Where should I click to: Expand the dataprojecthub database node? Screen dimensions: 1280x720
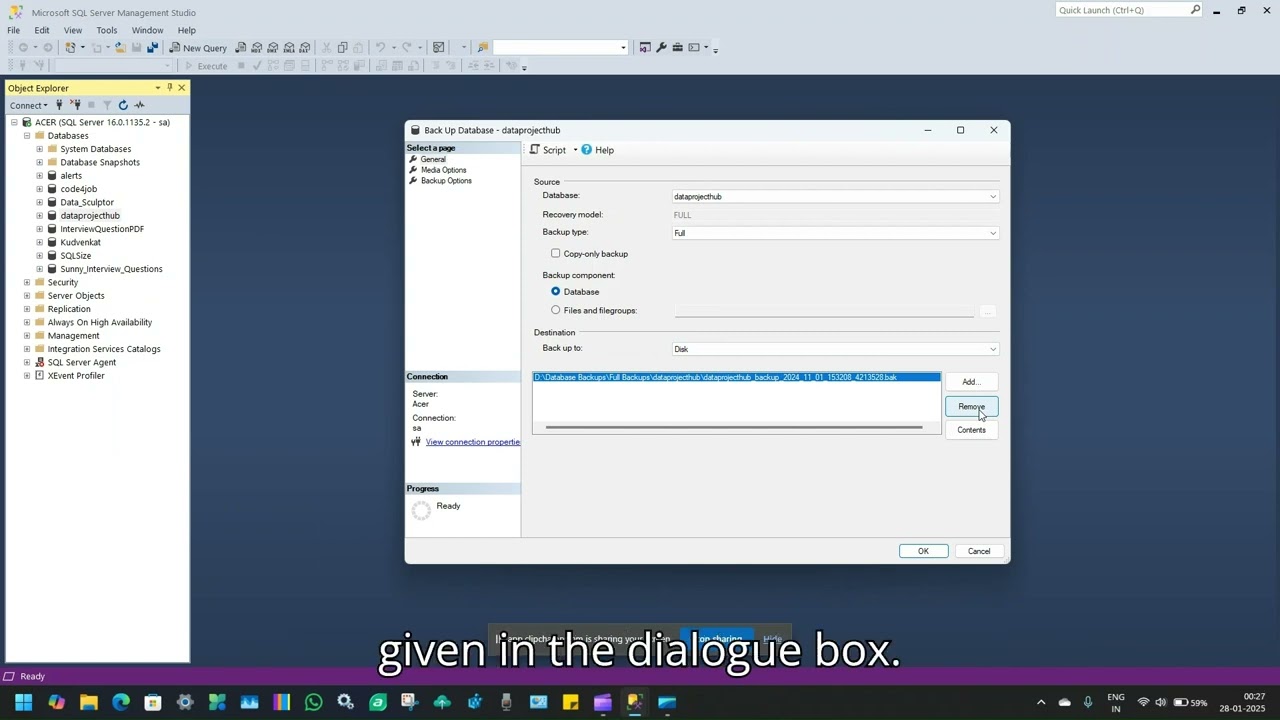pyautogui.click(x=39, y=216)
